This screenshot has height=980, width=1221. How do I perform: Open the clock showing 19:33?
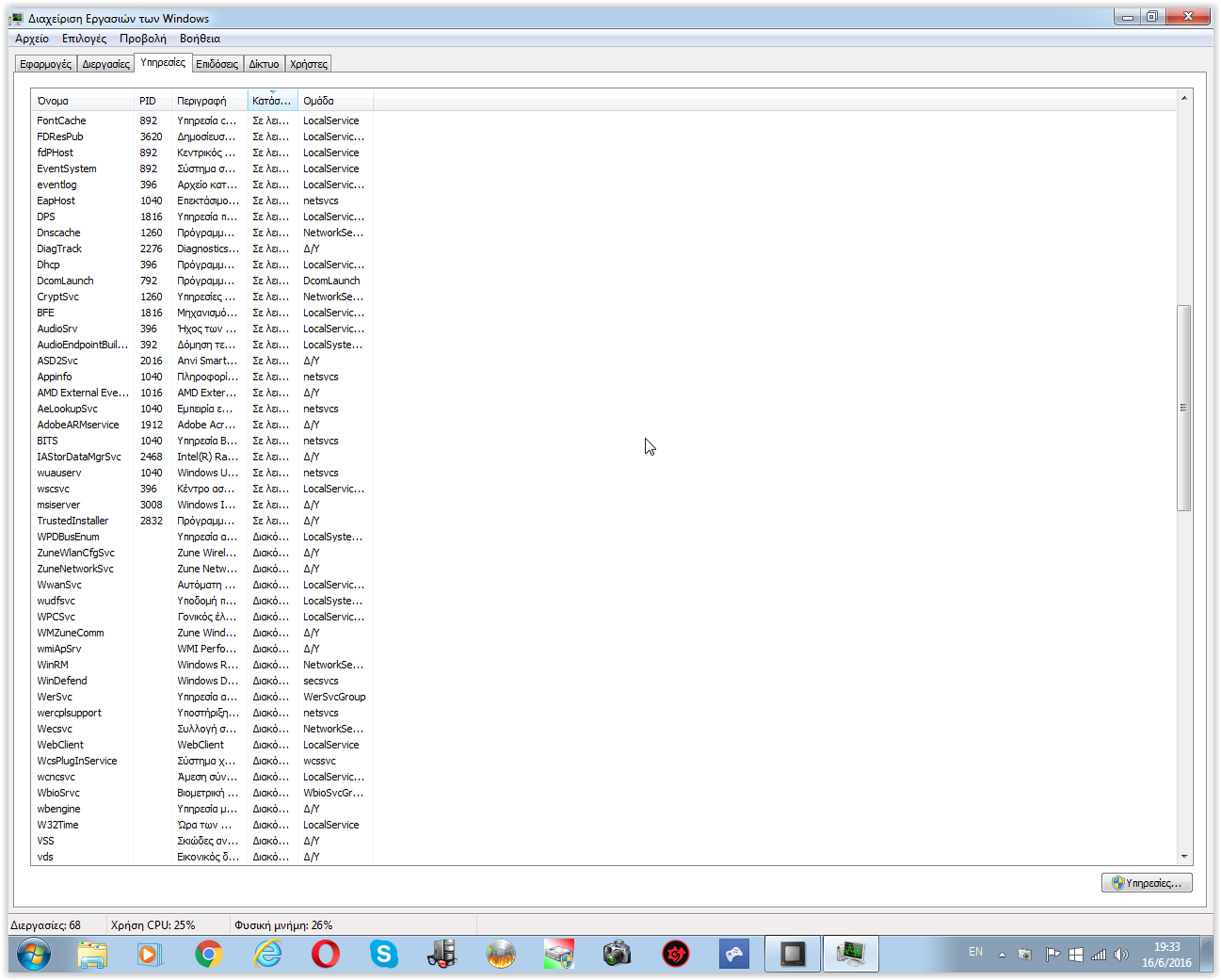click(1166, 955)
